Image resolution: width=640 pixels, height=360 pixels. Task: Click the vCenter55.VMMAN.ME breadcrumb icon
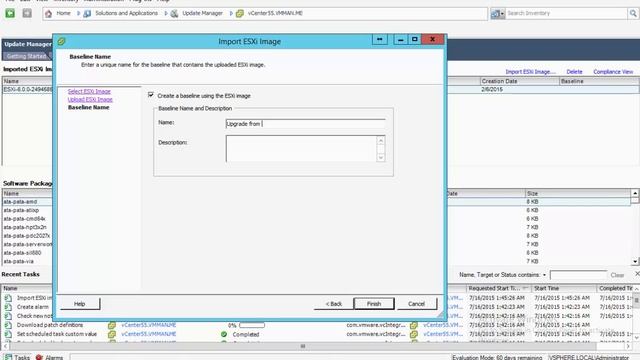pyautogui.click(x=240, y=13)
